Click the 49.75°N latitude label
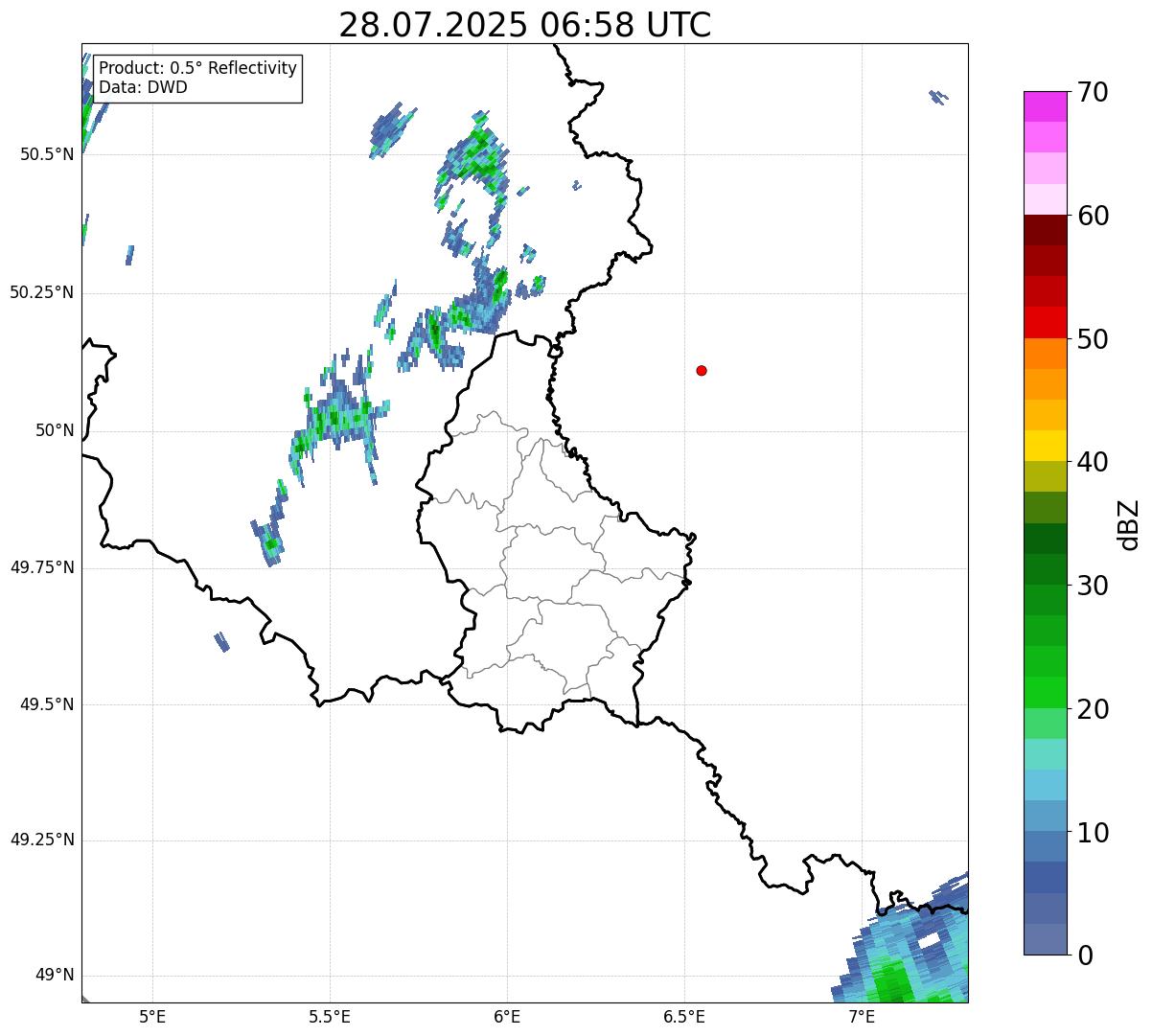1152x1036 pixels. (41, 567)
